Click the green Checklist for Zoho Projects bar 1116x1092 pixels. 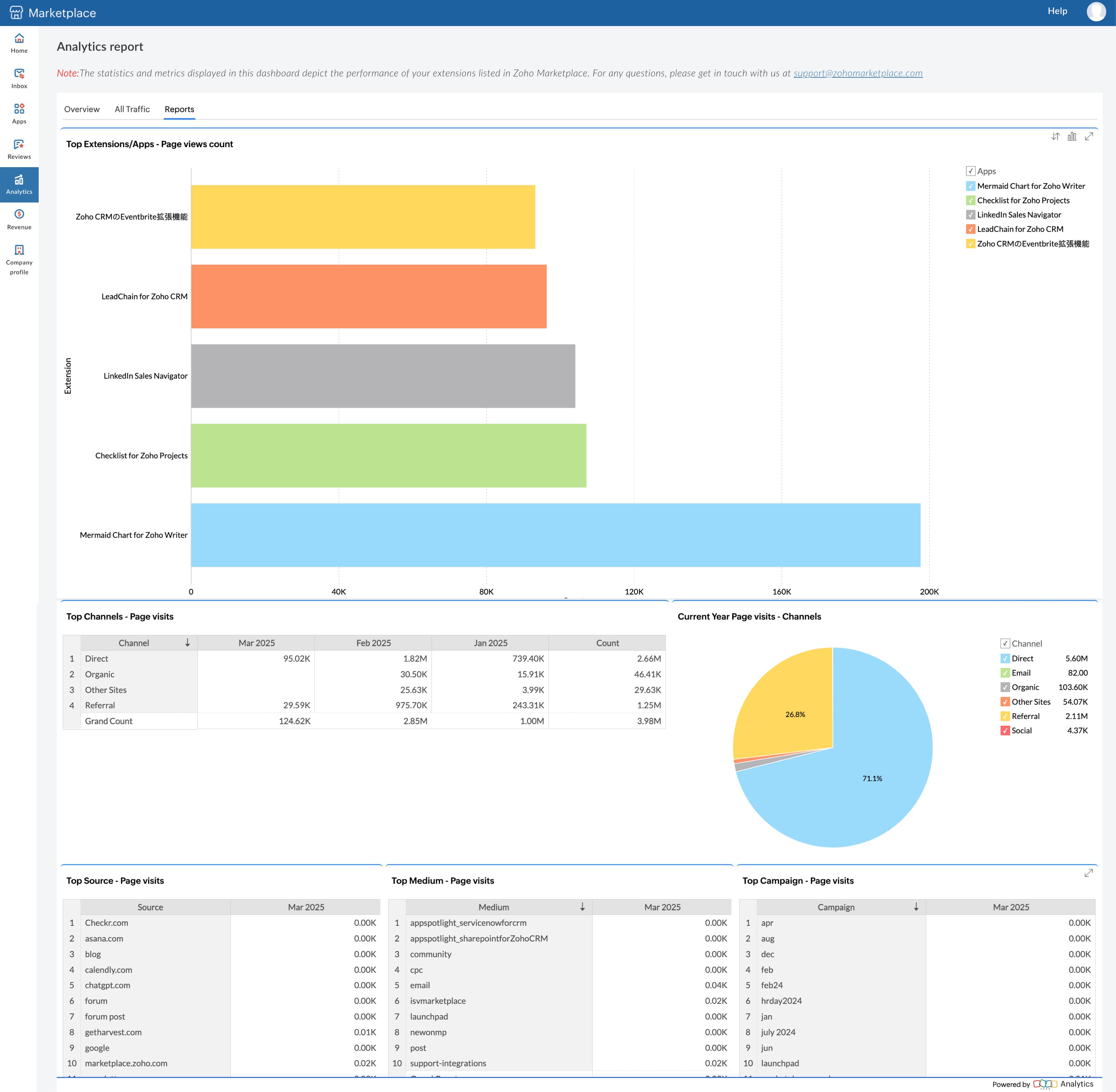coord(389,455)
